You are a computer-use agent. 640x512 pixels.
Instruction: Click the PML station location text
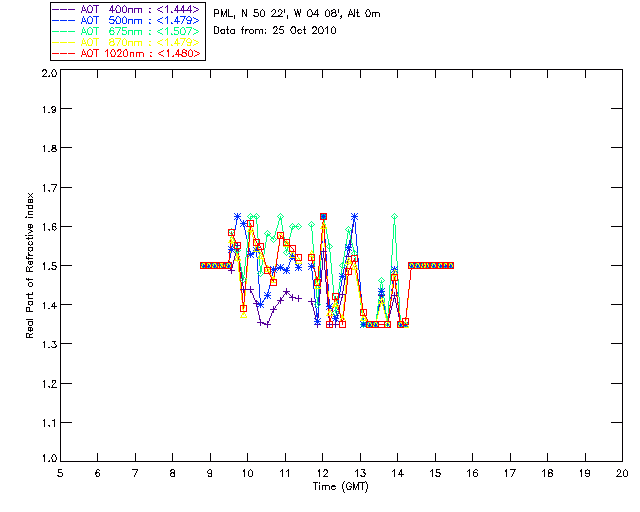pos(297,14)
